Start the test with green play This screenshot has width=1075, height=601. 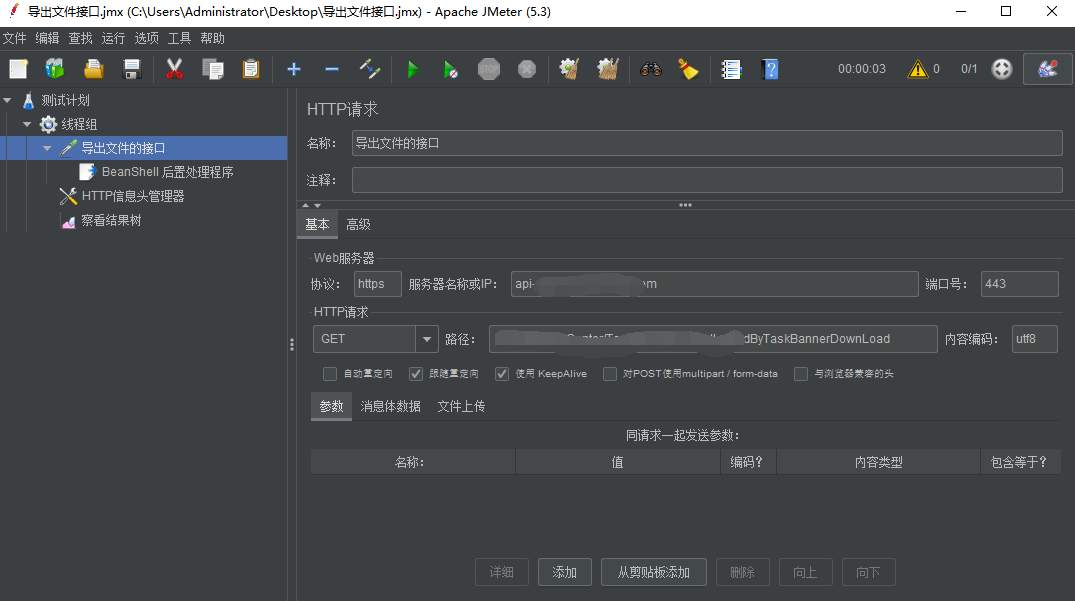413,69
